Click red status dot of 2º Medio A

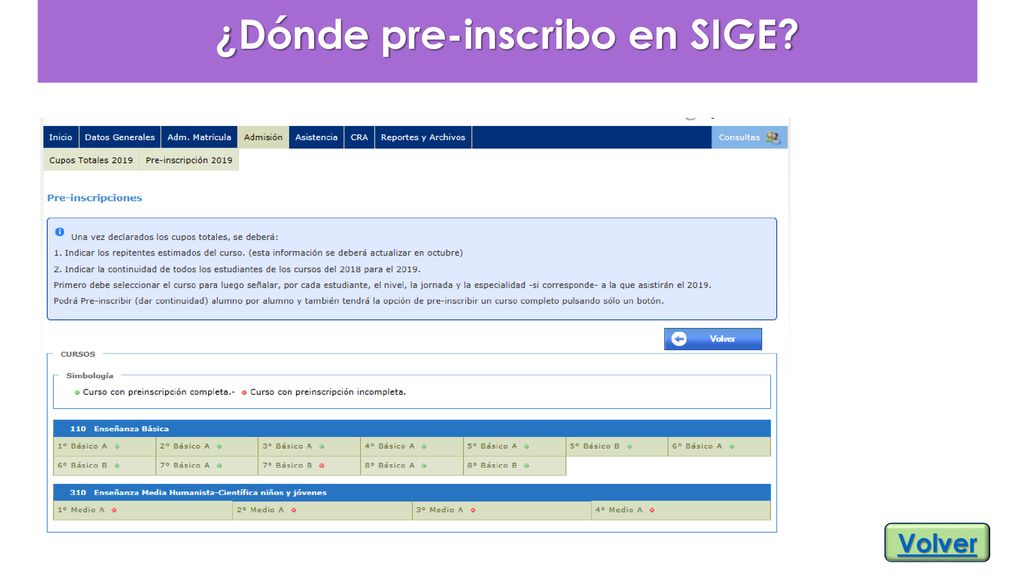coord(293,510)
